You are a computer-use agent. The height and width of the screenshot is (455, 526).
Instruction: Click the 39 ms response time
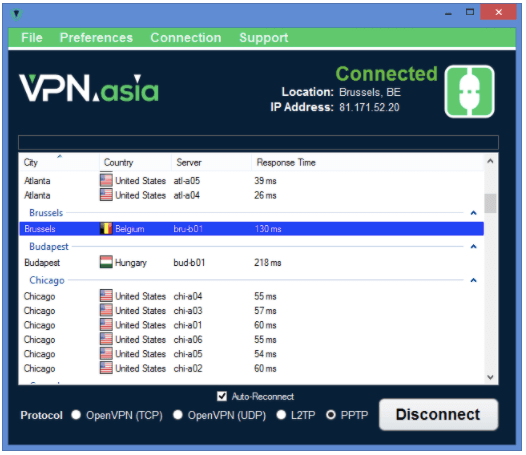pyautogui.click(x=265, y=181)
